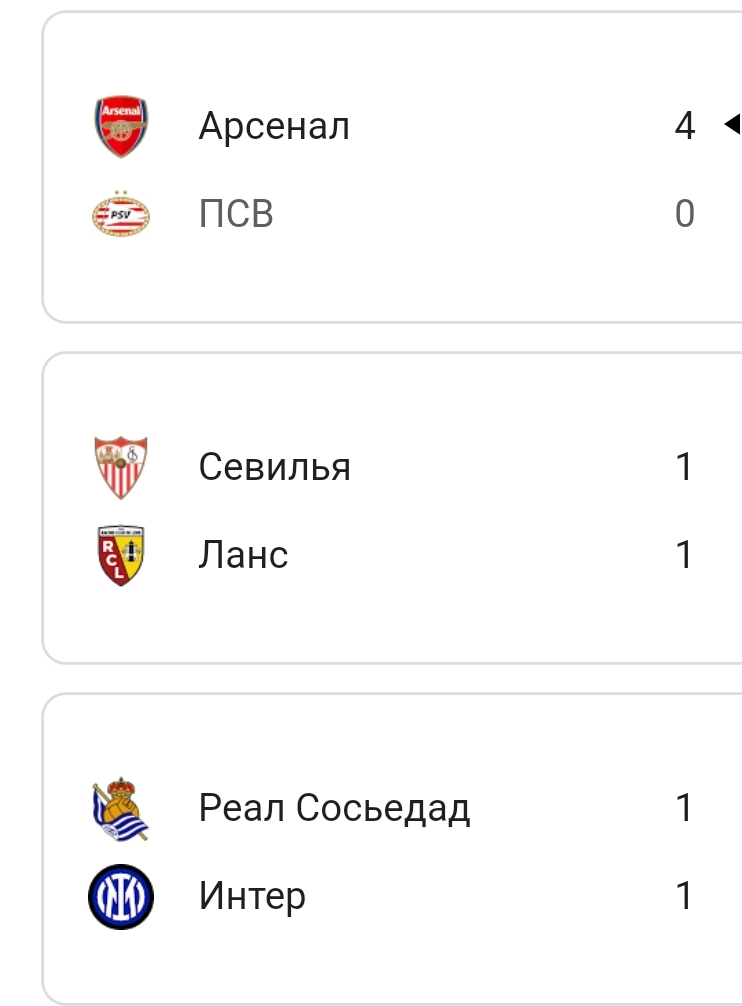742x1006 pixels.
Task: Click PSV's score of 0
Action: [x=685, y=214]
